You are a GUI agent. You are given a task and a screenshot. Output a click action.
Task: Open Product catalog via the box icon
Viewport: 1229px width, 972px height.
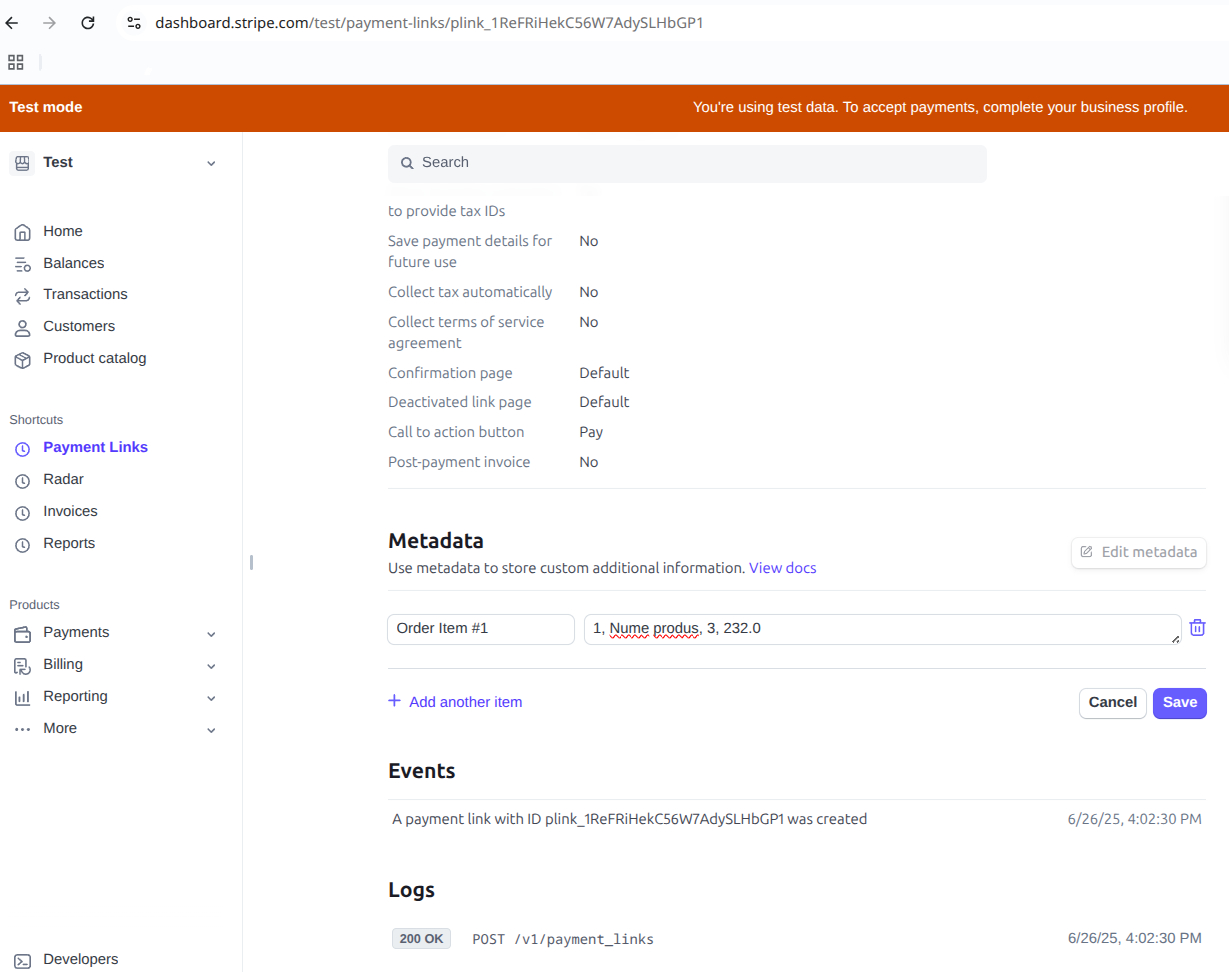22,358
